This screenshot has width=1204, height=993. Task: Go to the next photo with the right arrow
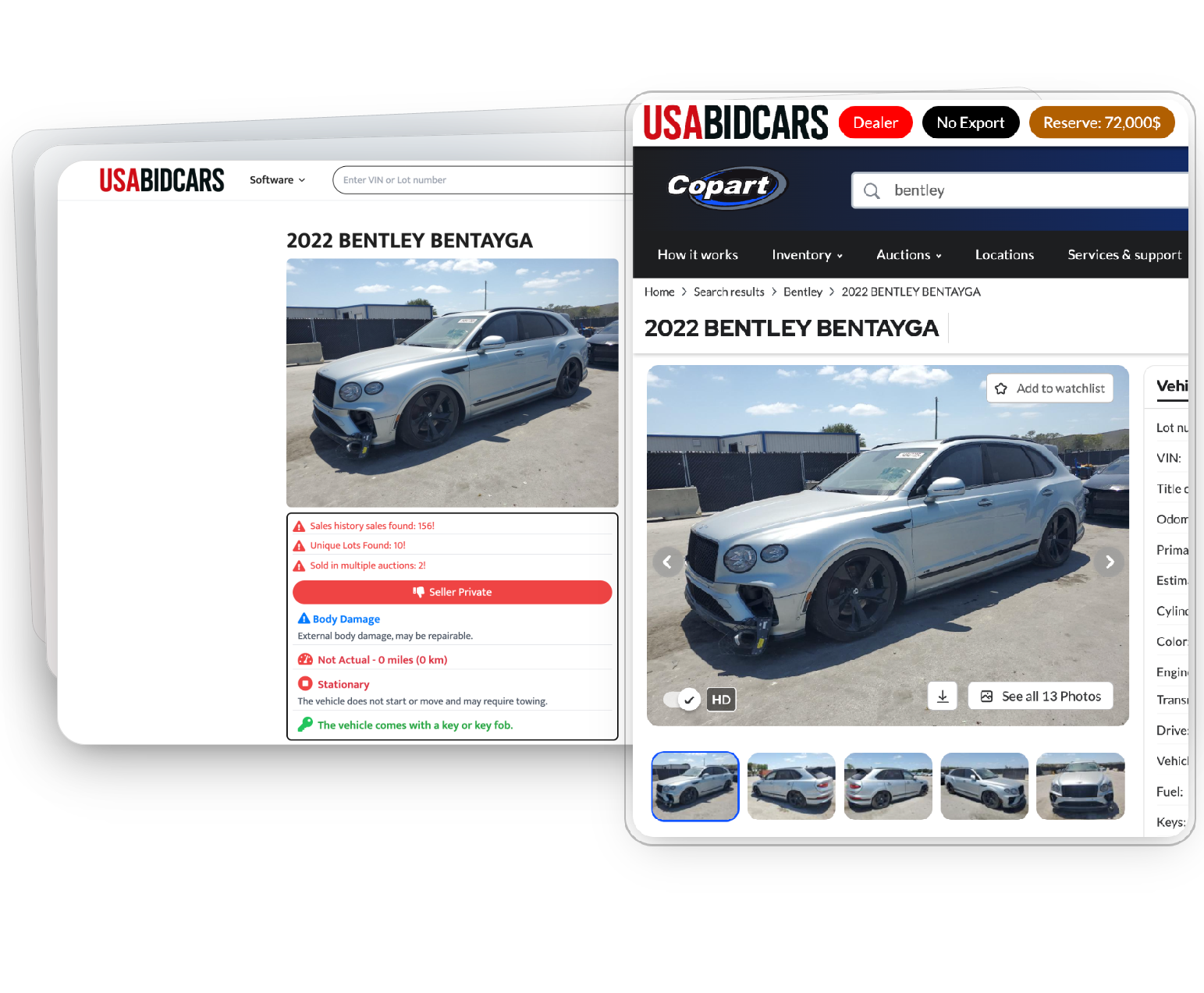coord(1110,562)
